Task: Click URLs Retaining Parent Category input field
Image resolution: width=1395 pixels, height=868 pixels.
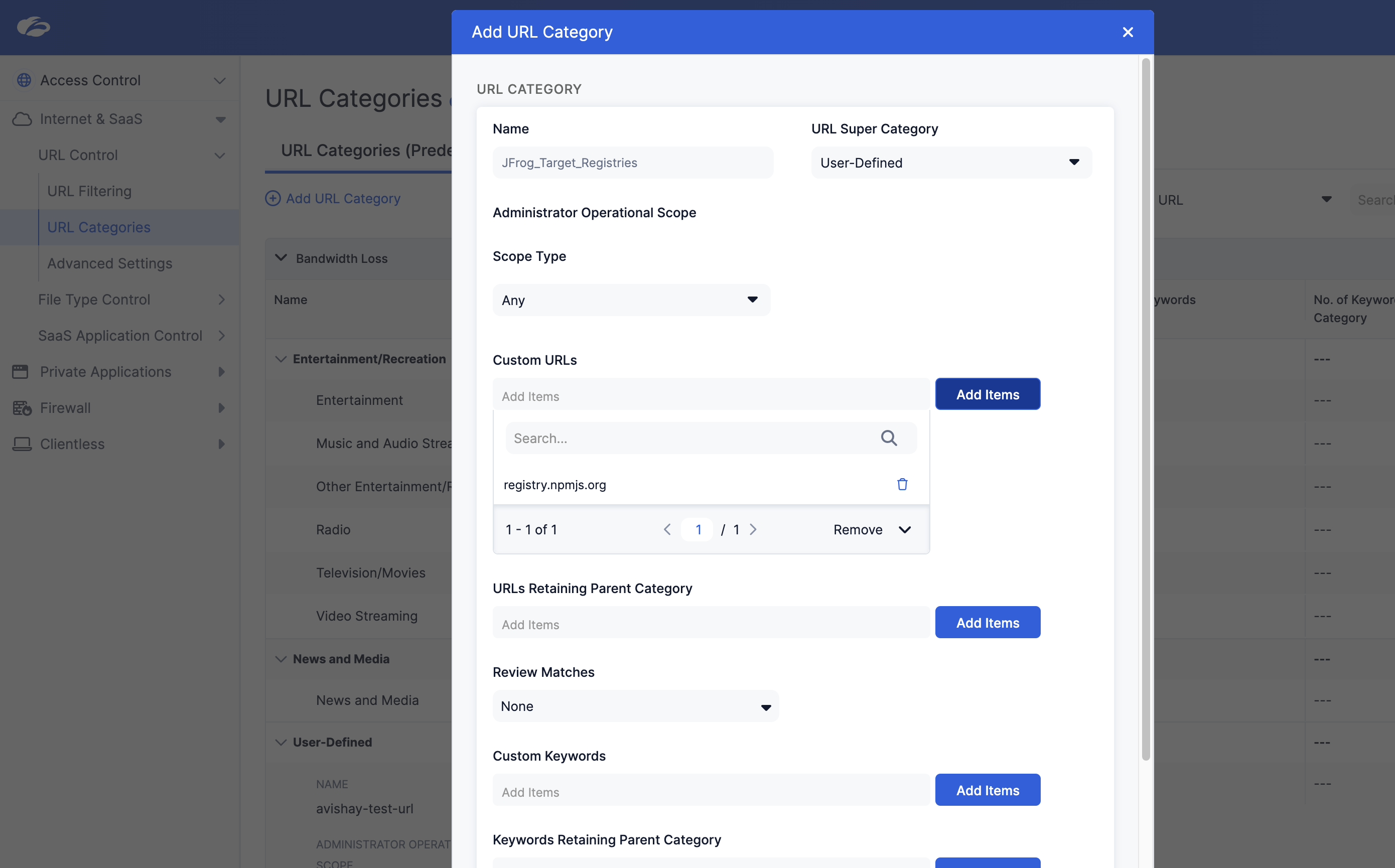Action: (711, 623)
